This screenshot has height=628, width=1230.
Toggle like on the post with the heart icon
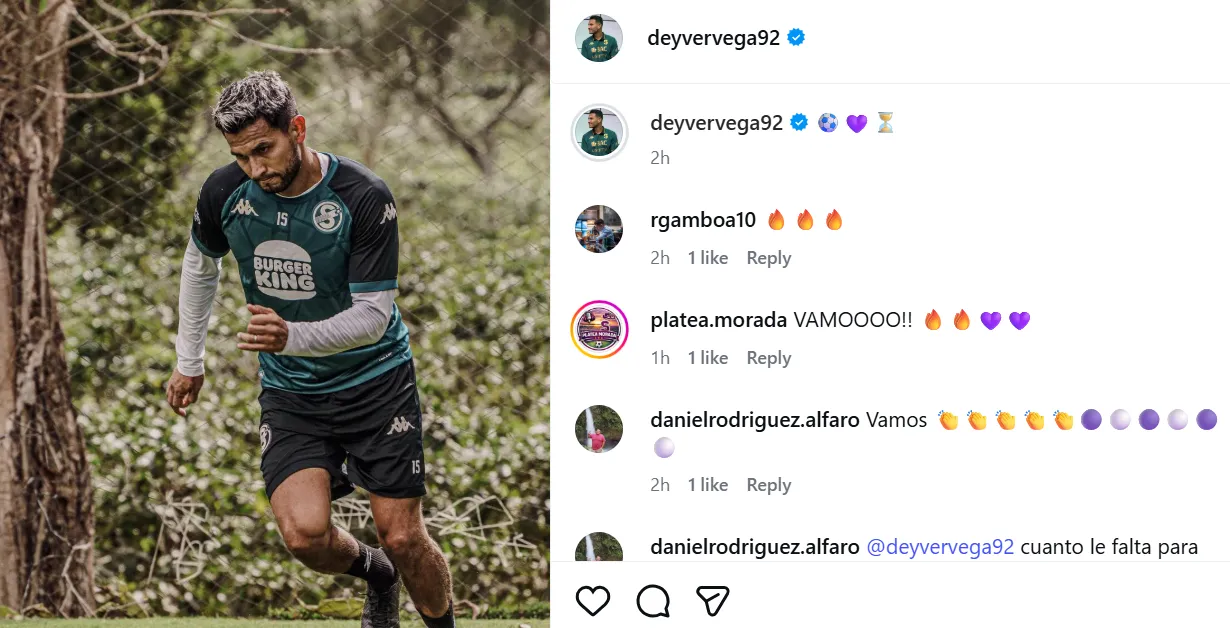tap(594, 601)
